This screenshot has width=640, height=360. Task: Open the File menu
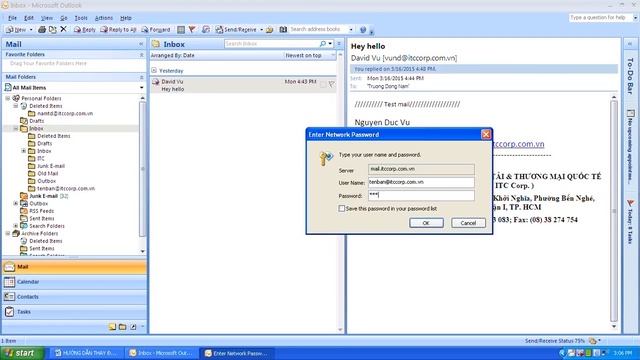[13, 18]
